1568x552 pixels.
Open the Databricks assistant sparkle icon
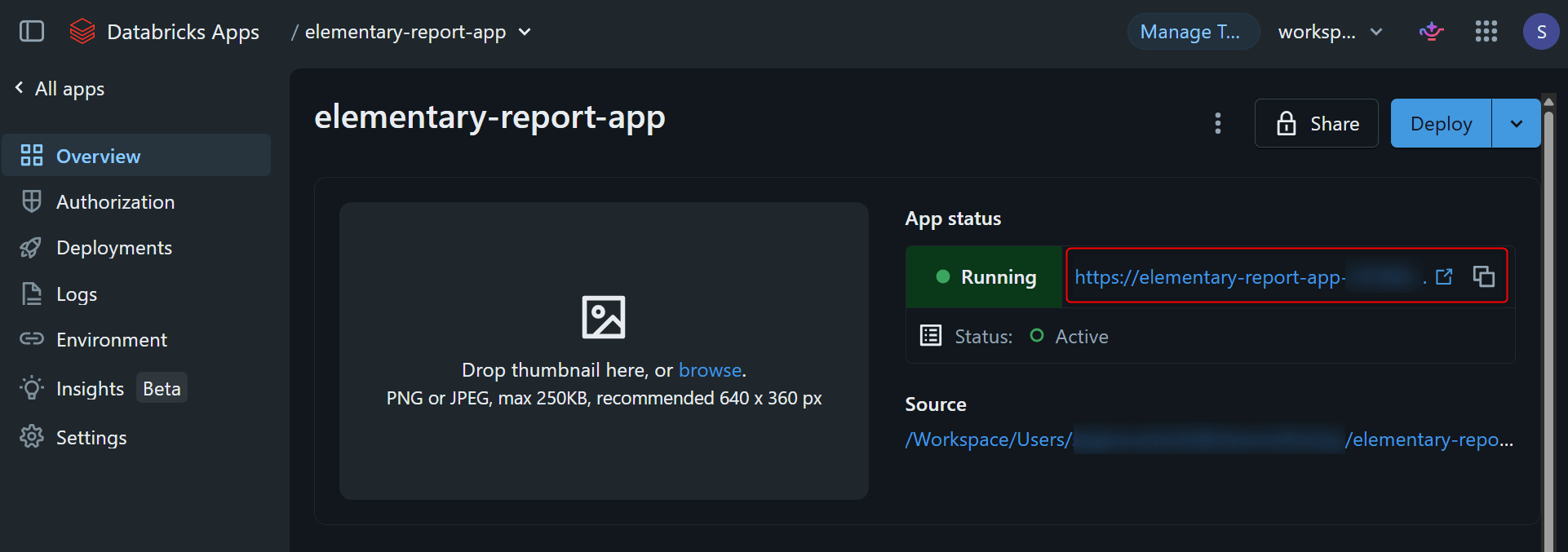(1431, 32)
